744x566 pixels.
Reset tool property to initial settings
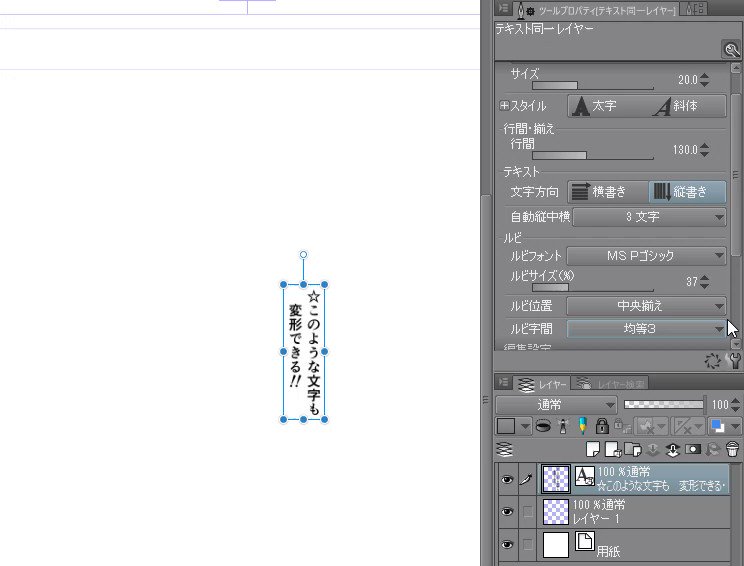click(x=712, y=361)
